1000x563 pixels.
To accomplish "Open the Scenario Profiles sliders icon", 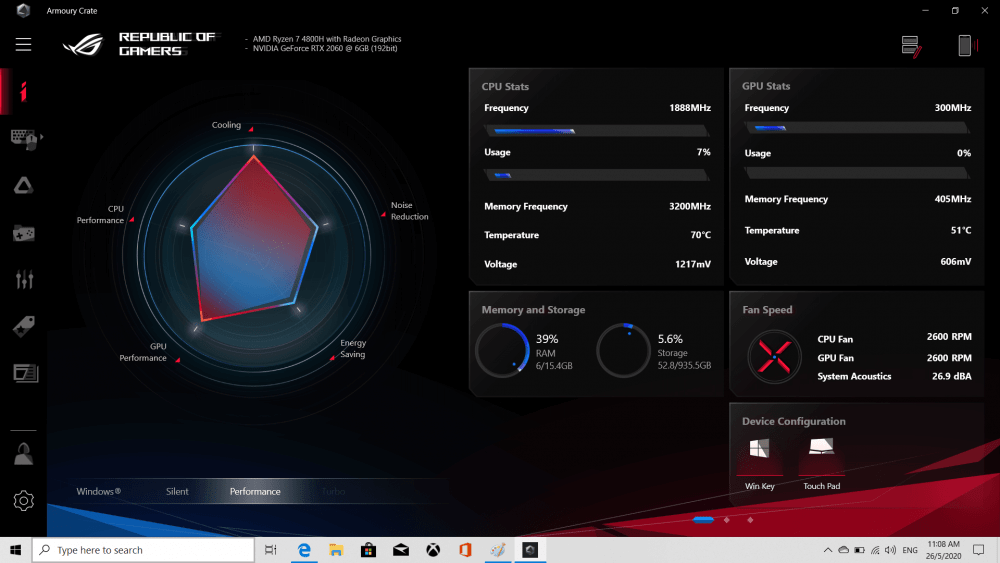I will (24, 279).
